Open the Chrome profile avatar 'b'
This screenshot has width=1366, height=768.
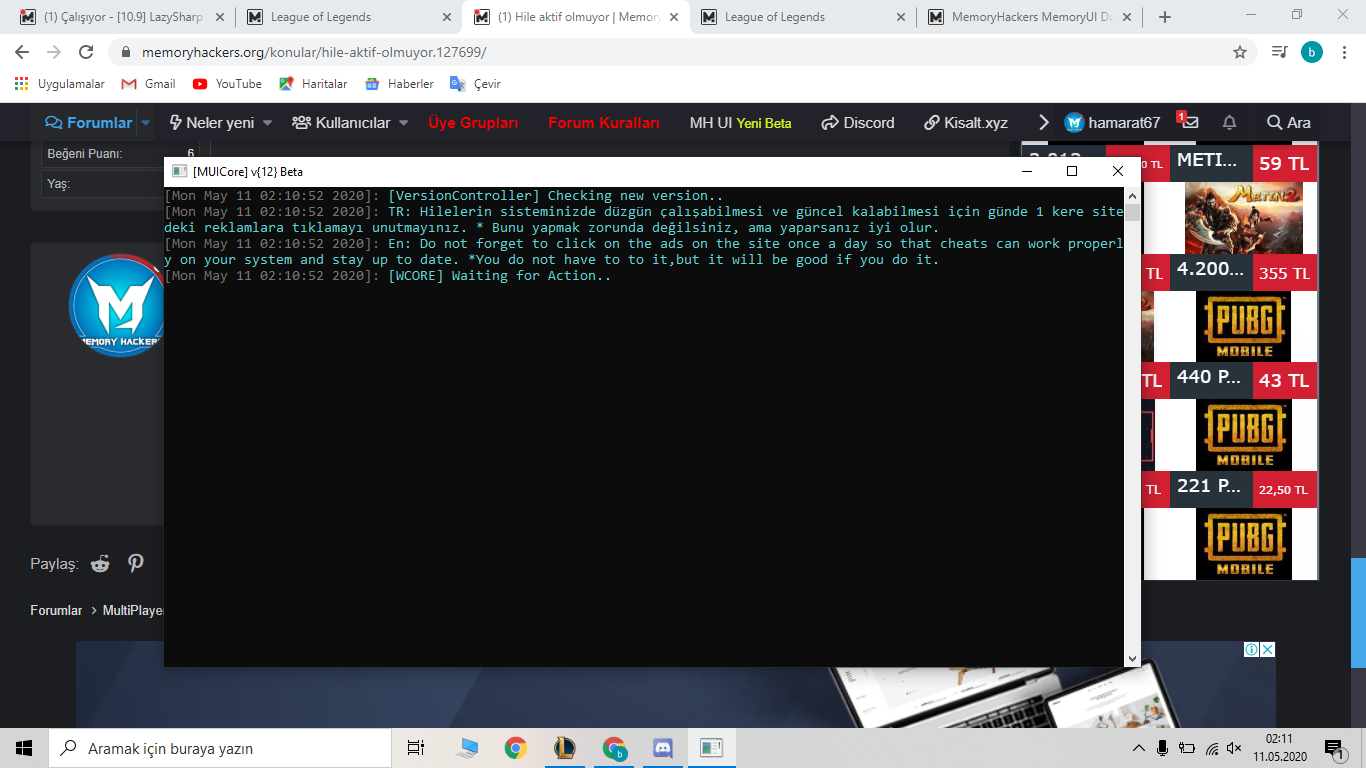pyautogui.click(x=1312, y=52)
